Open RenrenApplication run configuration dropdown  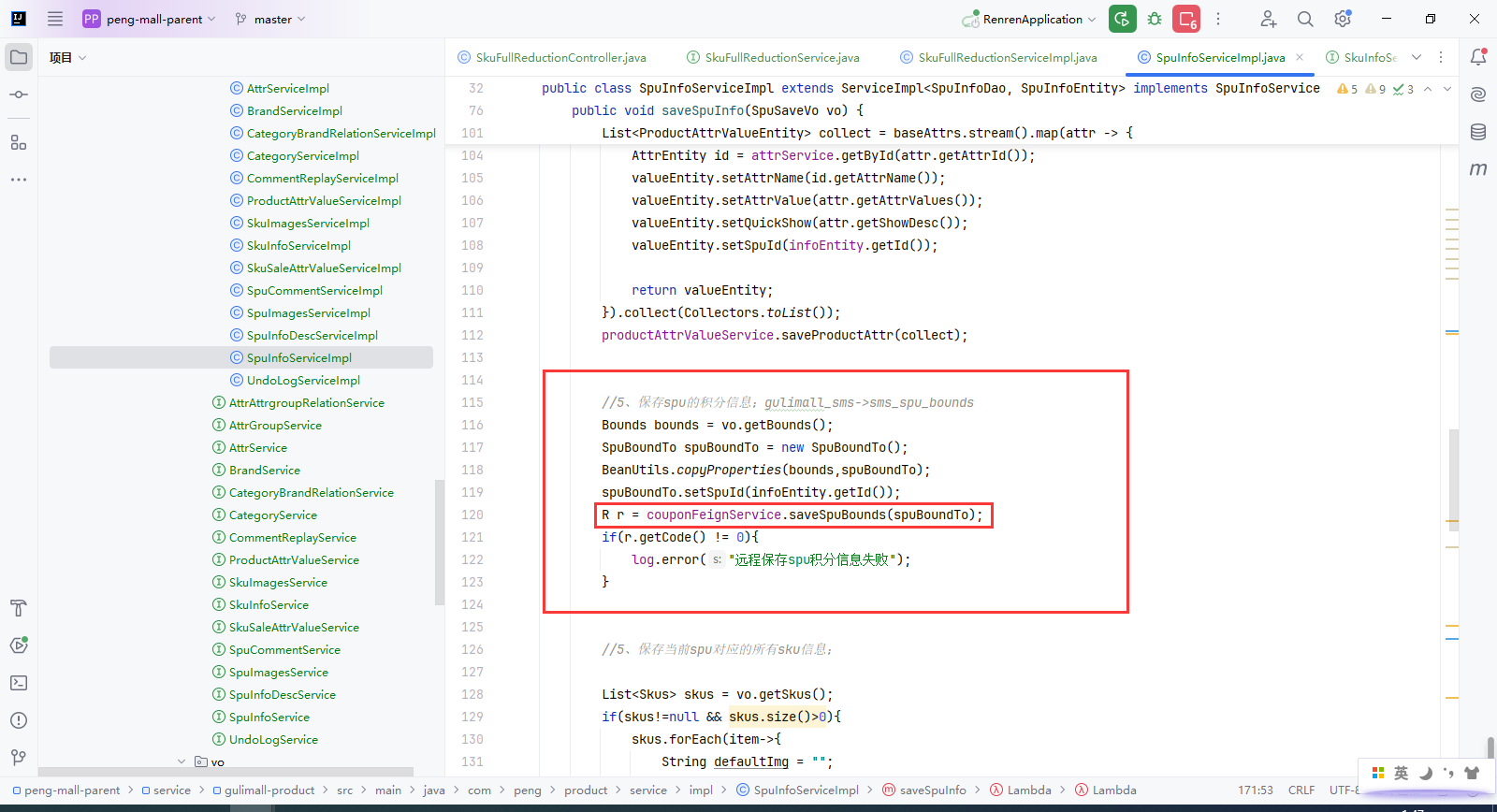click(x=1028, y=19)
